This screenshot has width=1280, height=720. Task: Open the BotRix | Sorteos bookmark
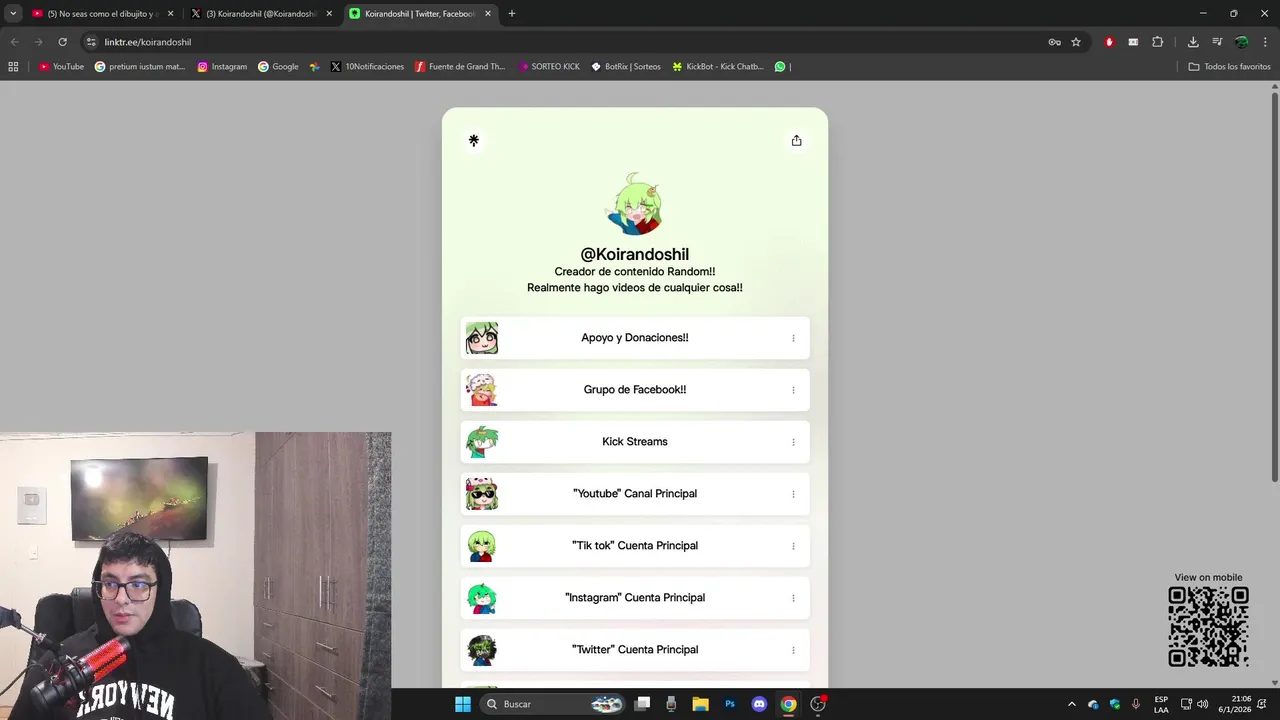point(626,67)
